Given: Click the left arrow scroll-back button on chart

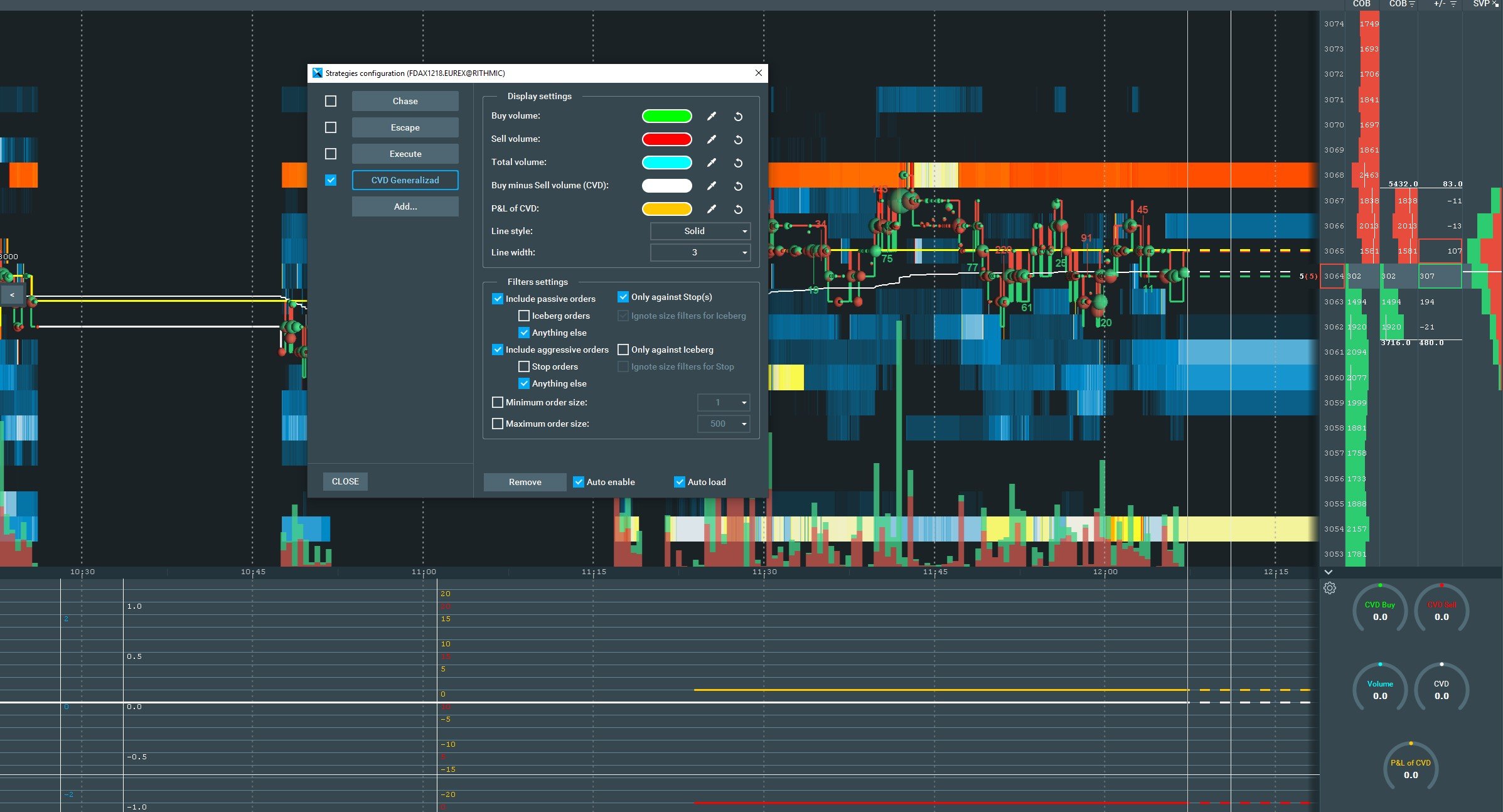Looking at the screenshot, I should point(12,295).
